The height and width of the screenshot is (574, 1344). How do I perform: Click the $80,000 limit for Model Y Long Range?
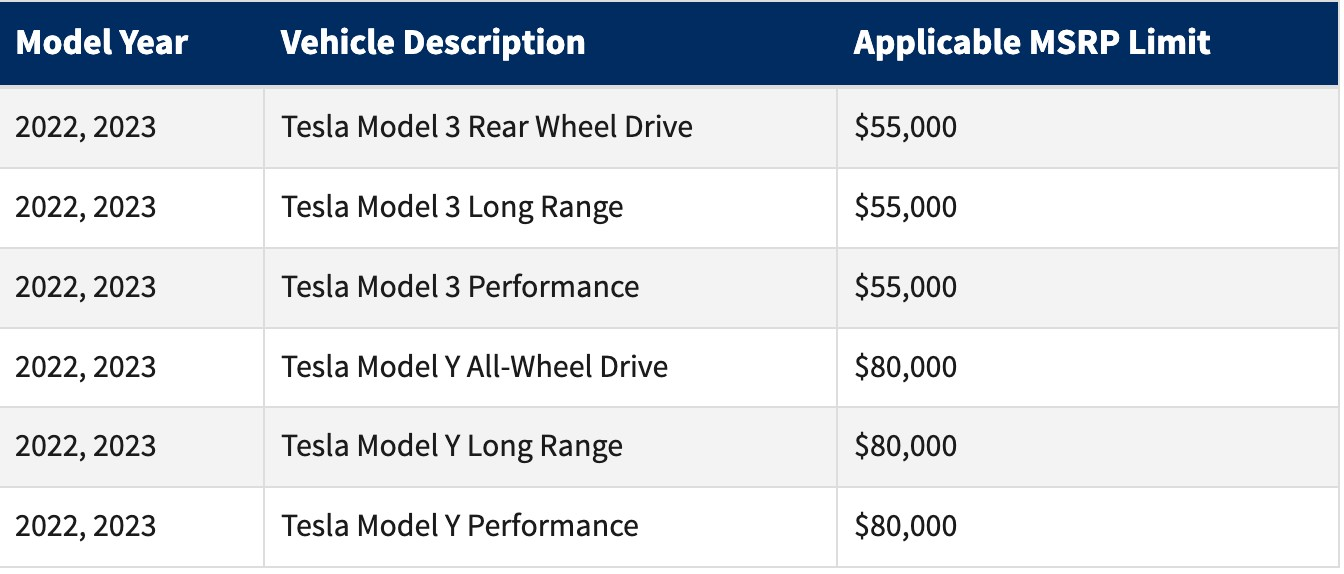[905, 446]
